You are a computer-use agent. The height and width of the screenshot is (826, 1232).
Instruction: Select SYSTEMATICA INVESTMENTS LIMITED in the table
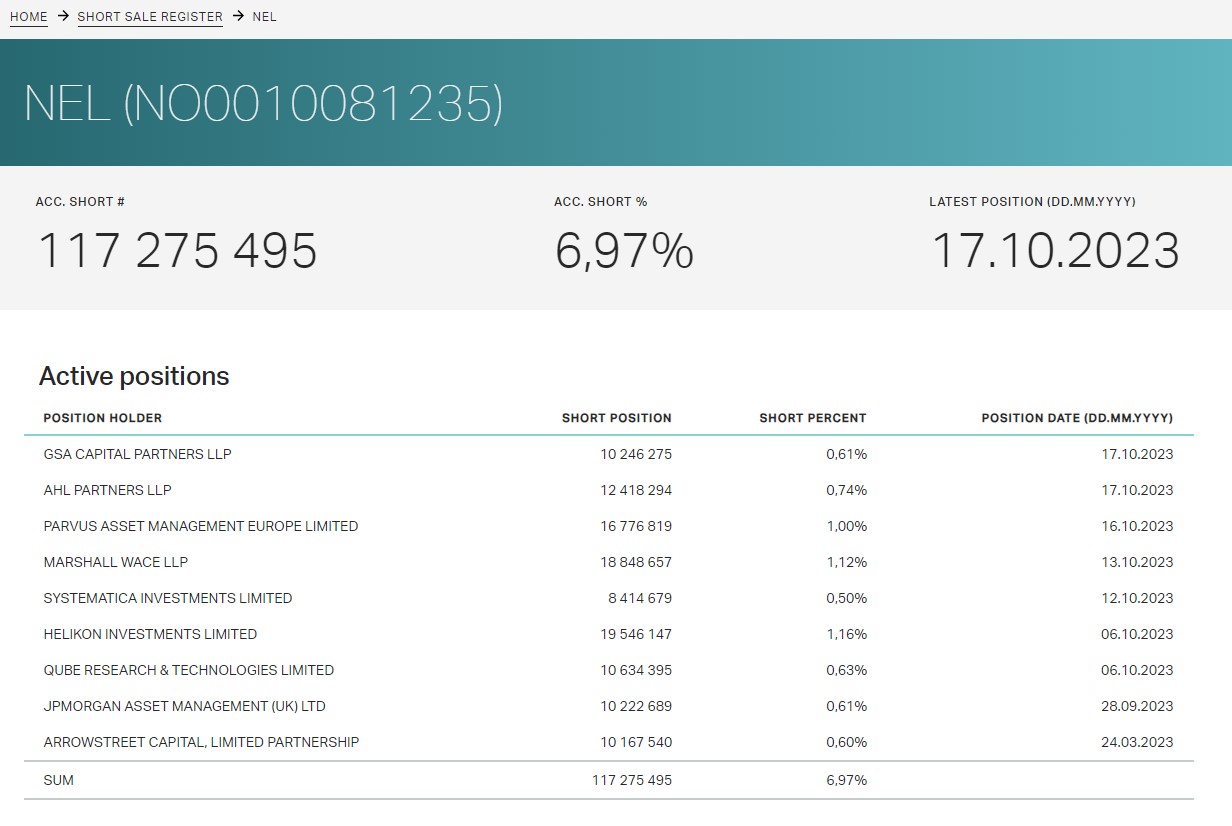[x=167, y=598]
